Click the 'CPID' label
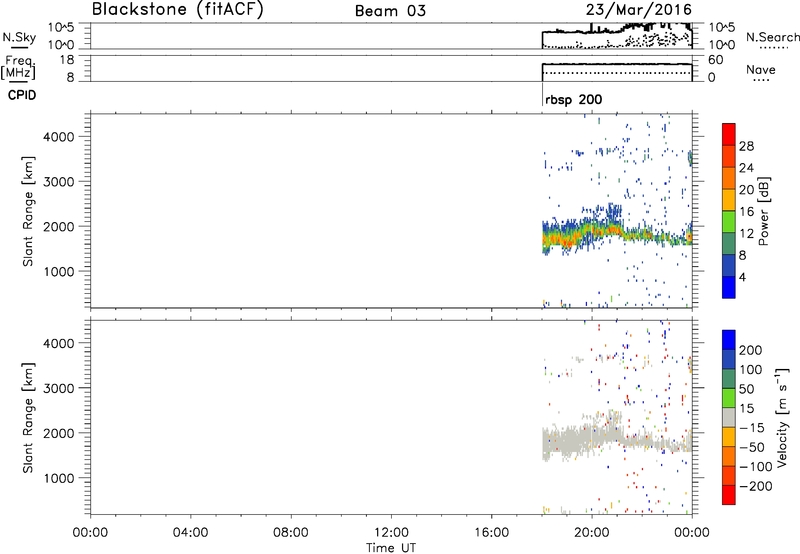This screenshot has height=554, width=800. click(22, 95)
